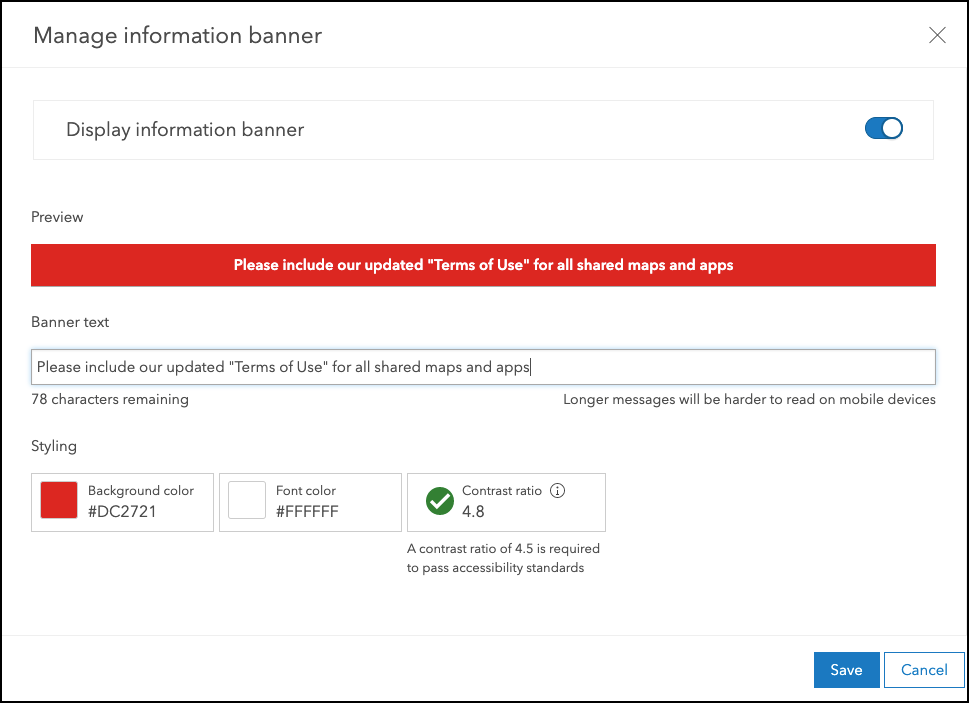Click the red preview banner
Viewport: 969px width, 703px height.
(483, 265)
